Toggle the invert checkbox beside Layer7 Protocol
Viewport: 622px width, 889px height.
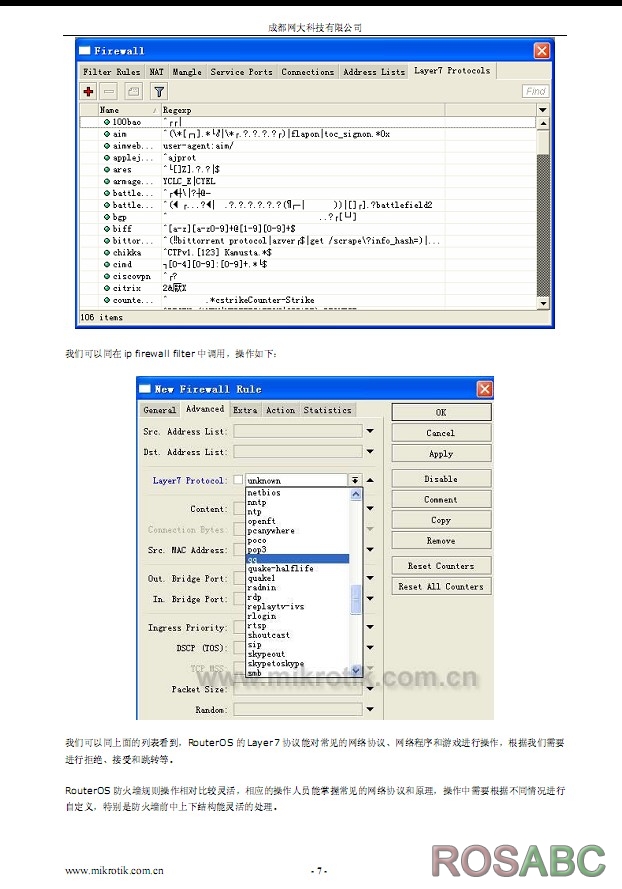point(239,480)
